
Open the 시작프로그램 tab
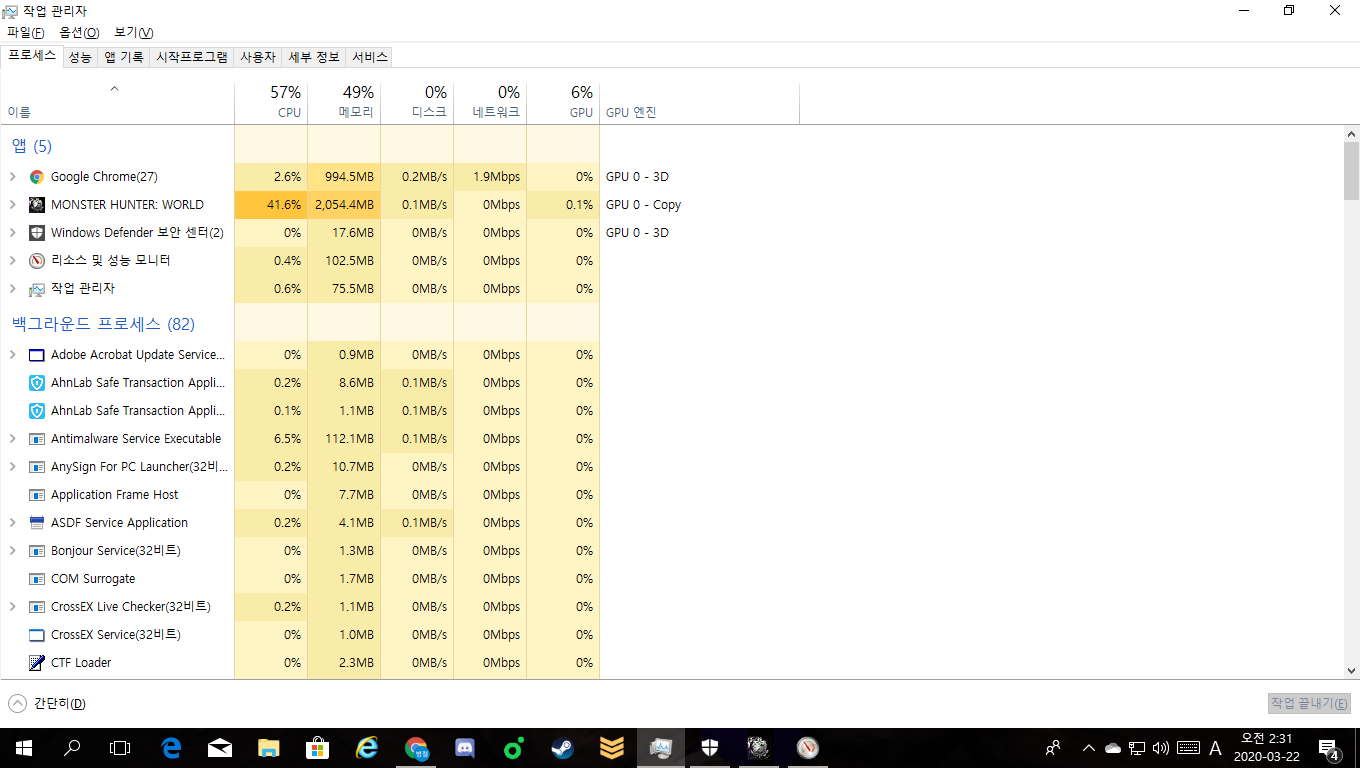192,57
